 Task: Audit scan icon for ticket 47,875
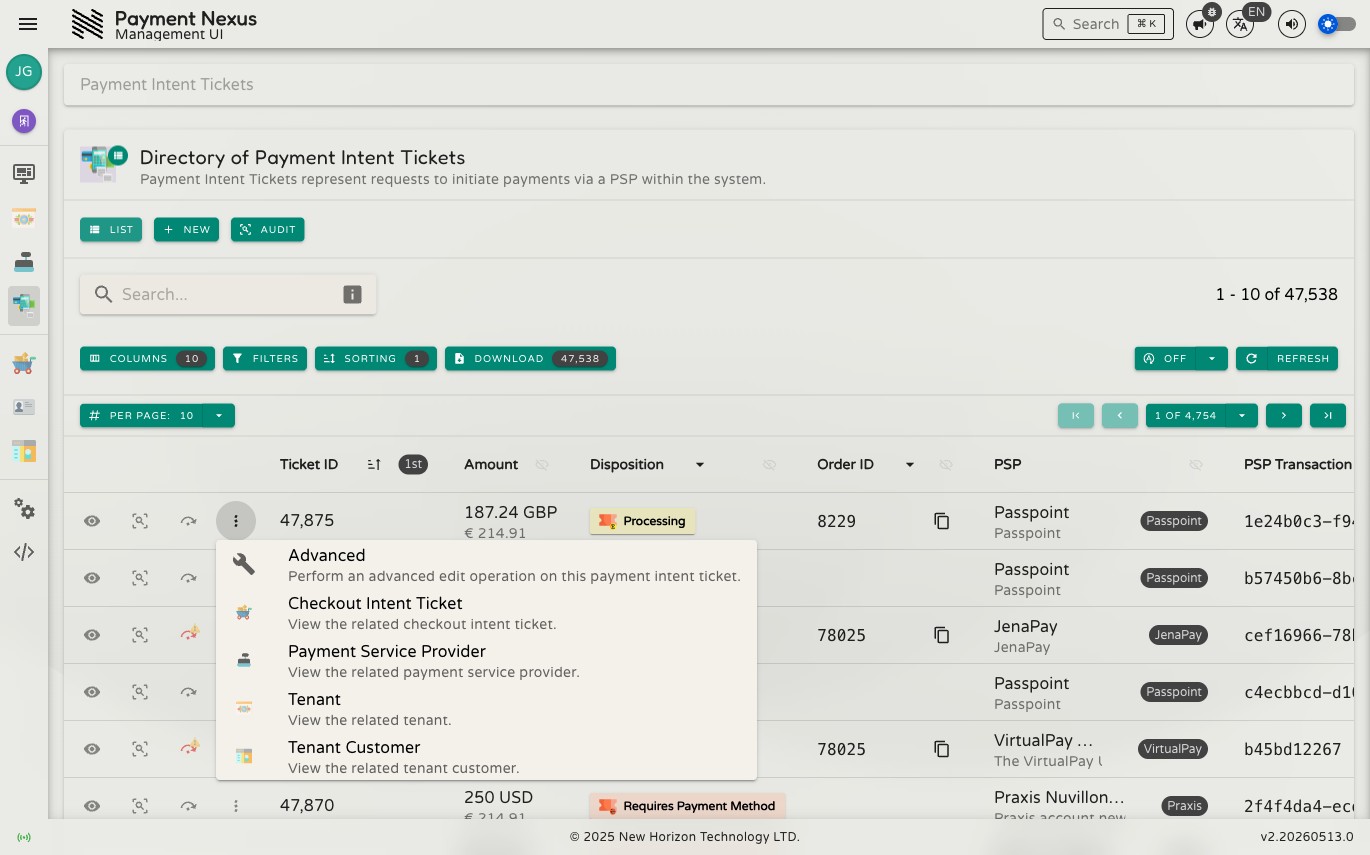pyautogui.click(x=140, y=521)
